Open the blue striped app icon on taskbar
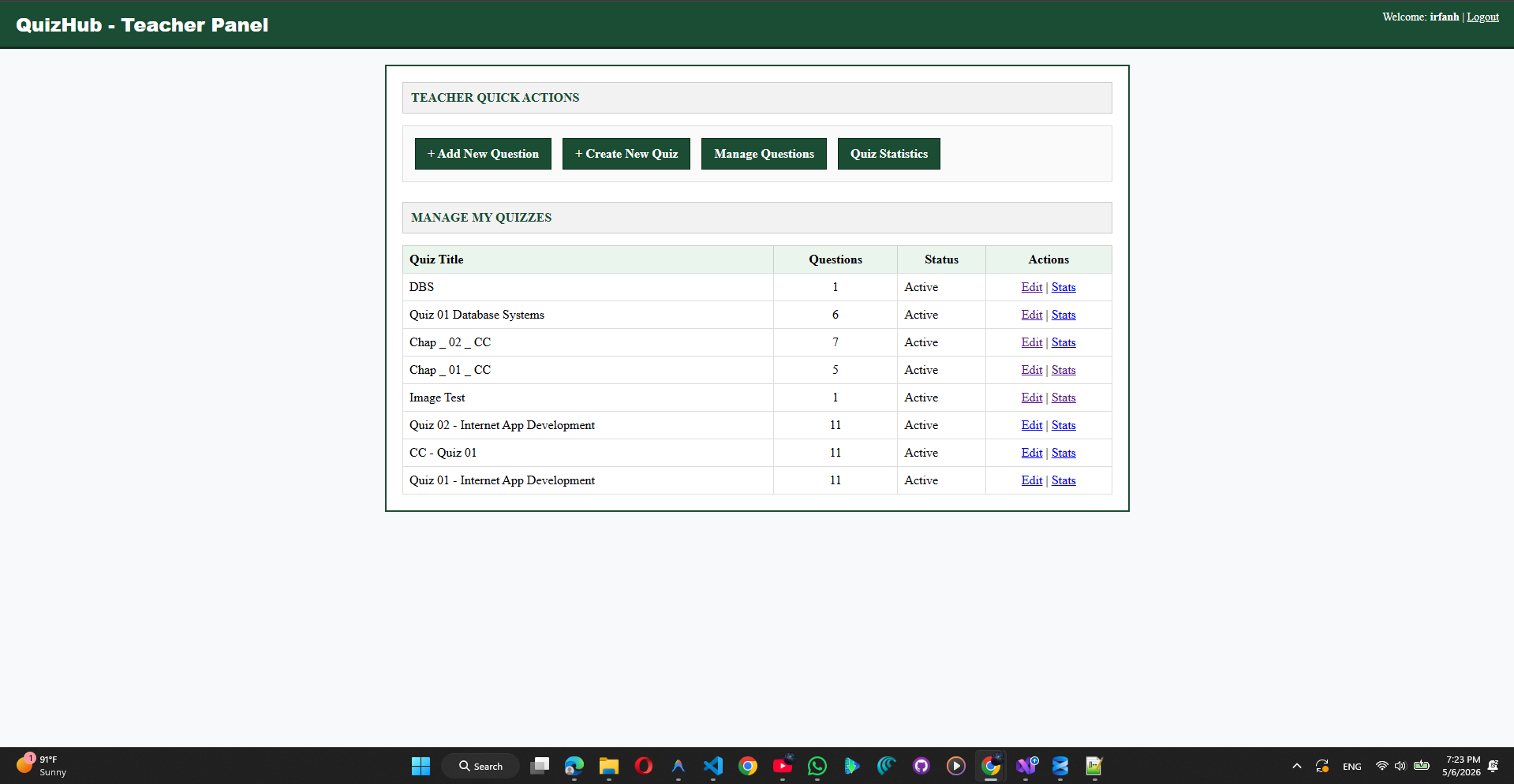 click(1060, 766)
